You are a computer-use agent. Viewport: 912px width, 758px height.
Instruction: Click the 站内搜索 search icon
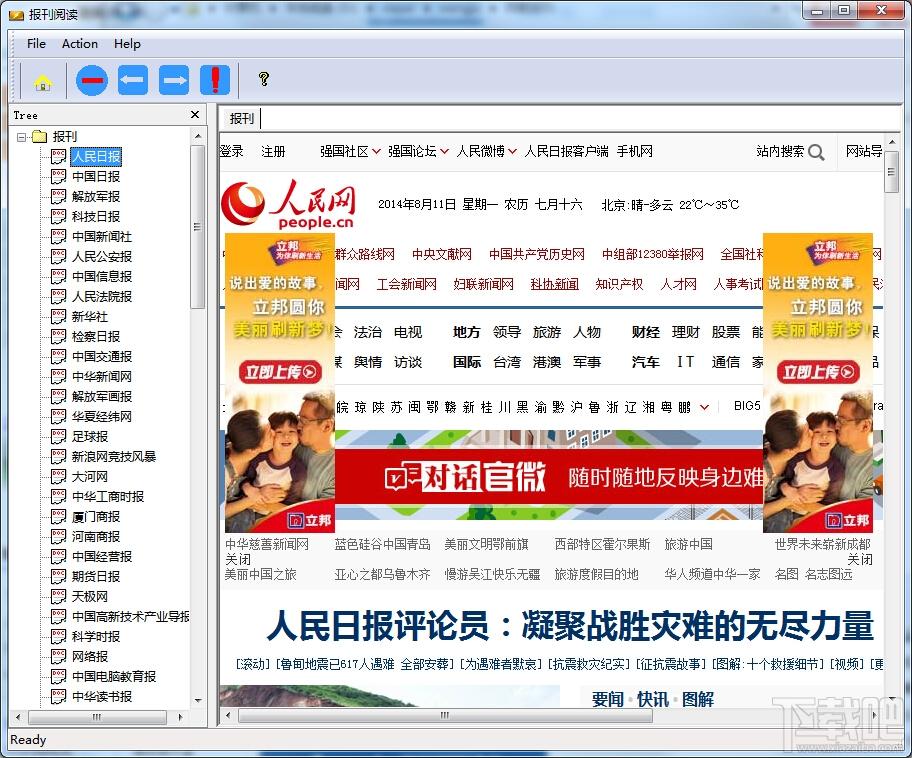point(816,152)
